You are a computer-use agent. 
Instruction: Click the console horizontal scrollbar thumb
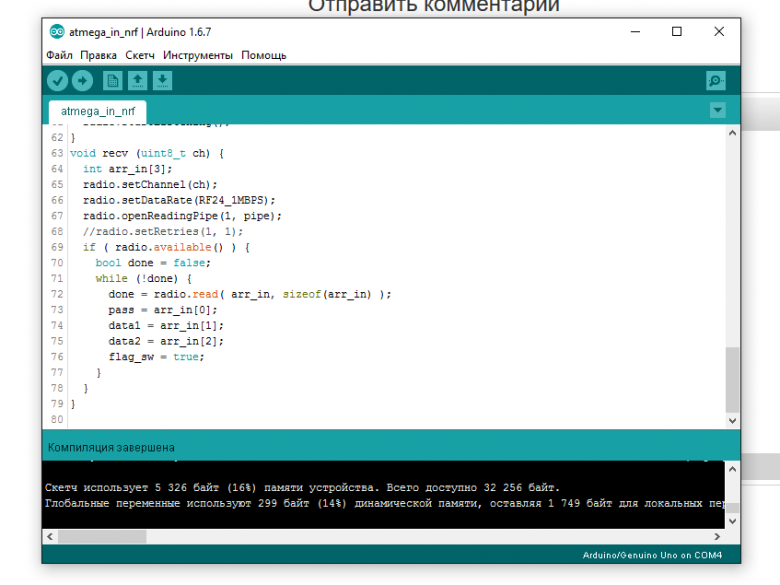(x=102, y=537)
